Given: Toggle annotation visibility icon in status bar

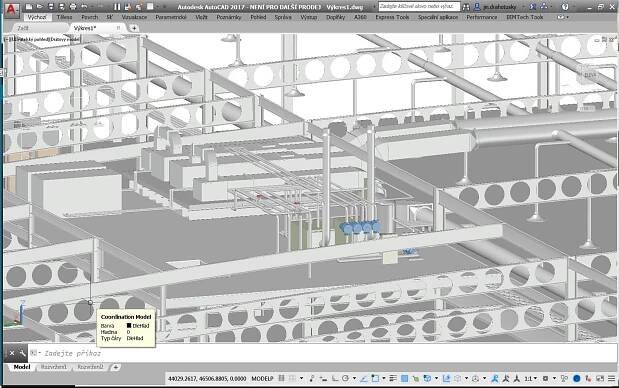Looking at the screenshot, I should (x=495, y=379).
